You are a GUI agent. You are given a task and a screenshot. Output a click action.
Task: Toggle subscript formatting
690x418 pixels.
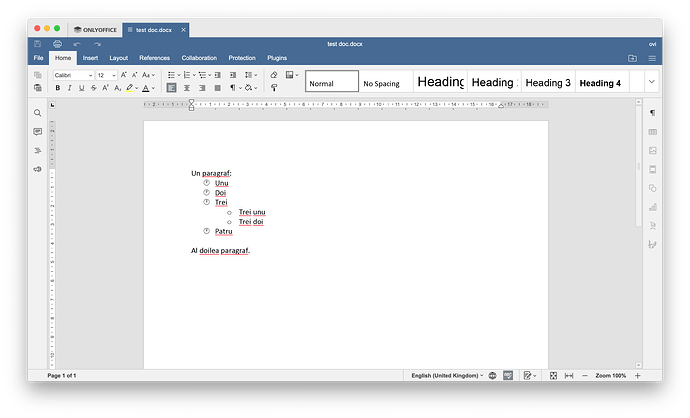pos(117,88)
